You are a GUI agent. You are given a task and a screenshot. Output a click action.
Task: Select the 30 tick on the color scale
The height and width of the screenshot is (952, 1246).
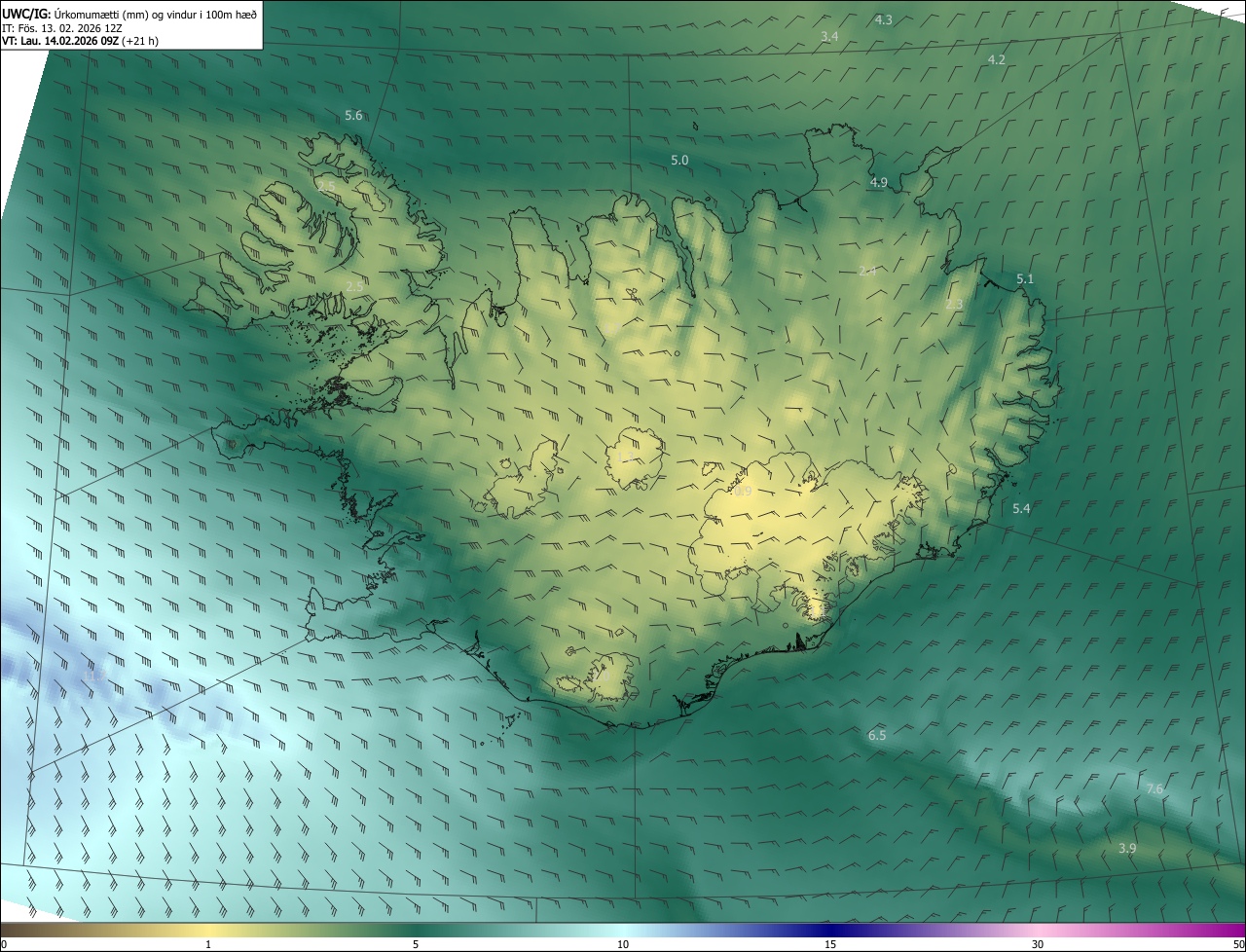click(x=1038, y=944)
